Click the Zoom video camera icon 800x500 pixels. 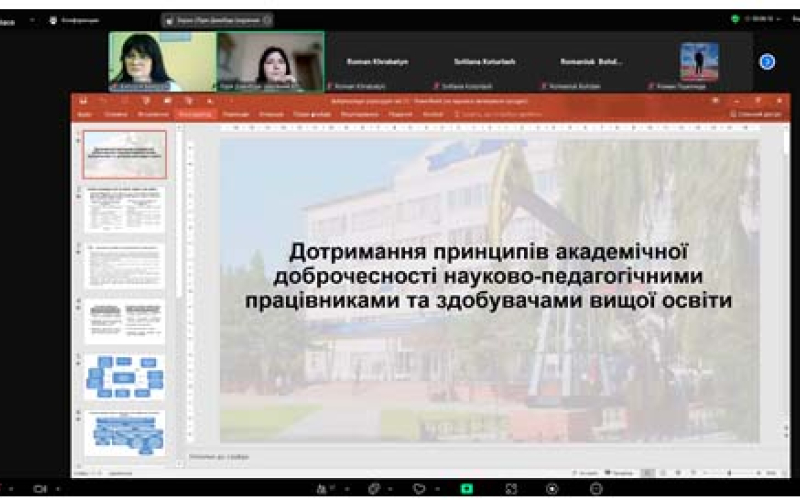[40, 489]
